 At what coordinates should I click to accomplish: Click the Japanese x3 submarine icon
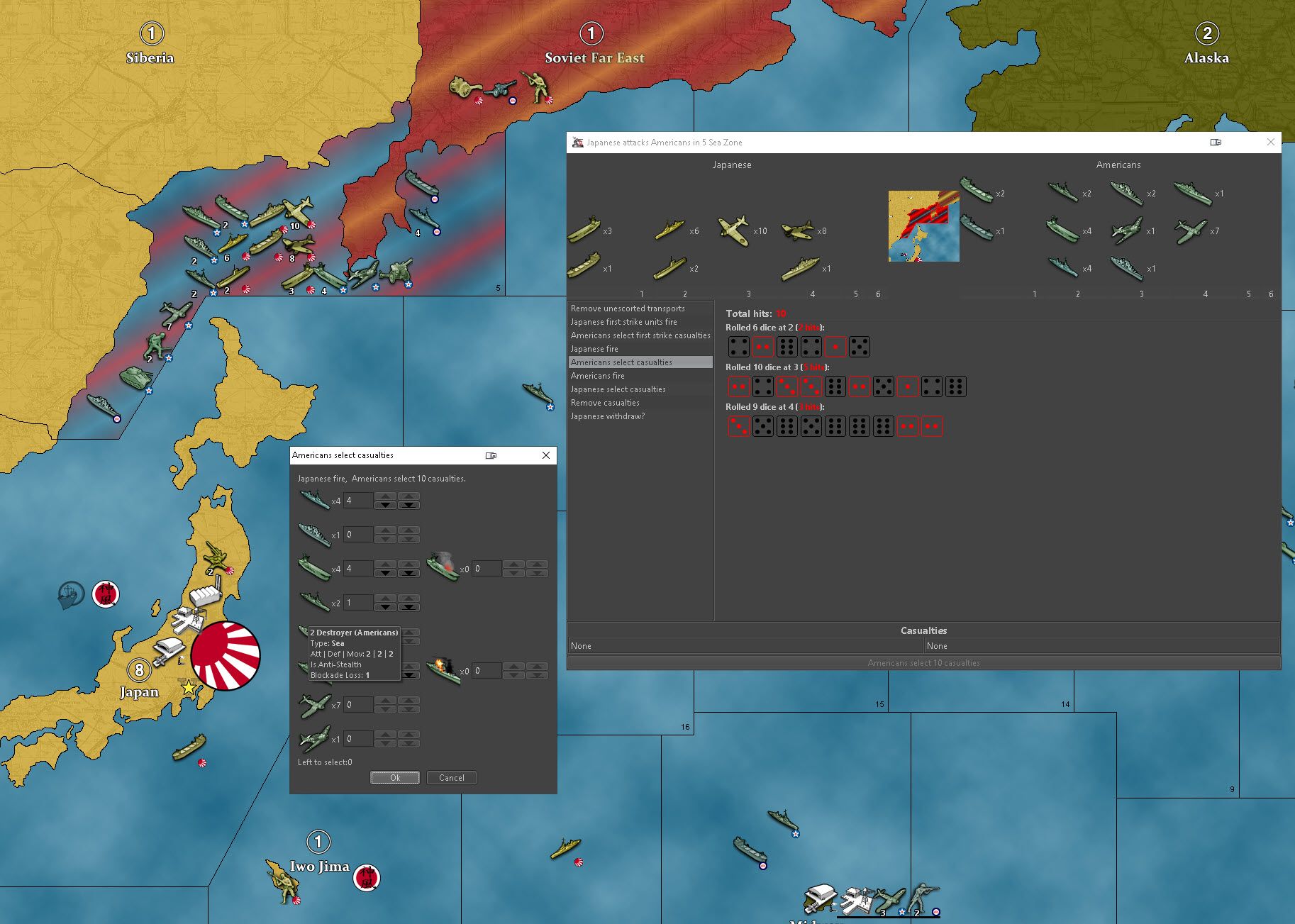pos(584,230)
